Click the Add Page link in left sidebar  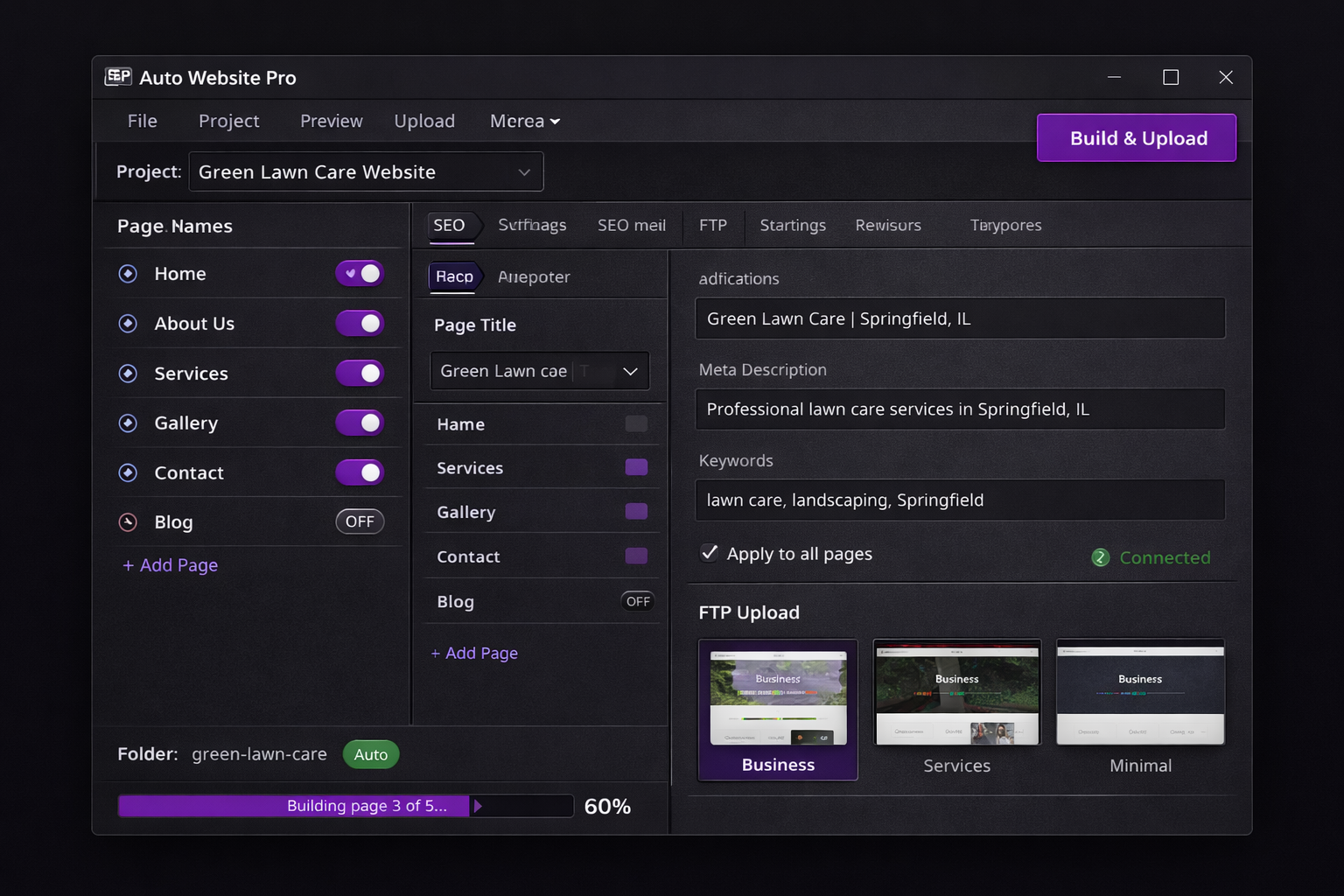click(x=170, y=564)
